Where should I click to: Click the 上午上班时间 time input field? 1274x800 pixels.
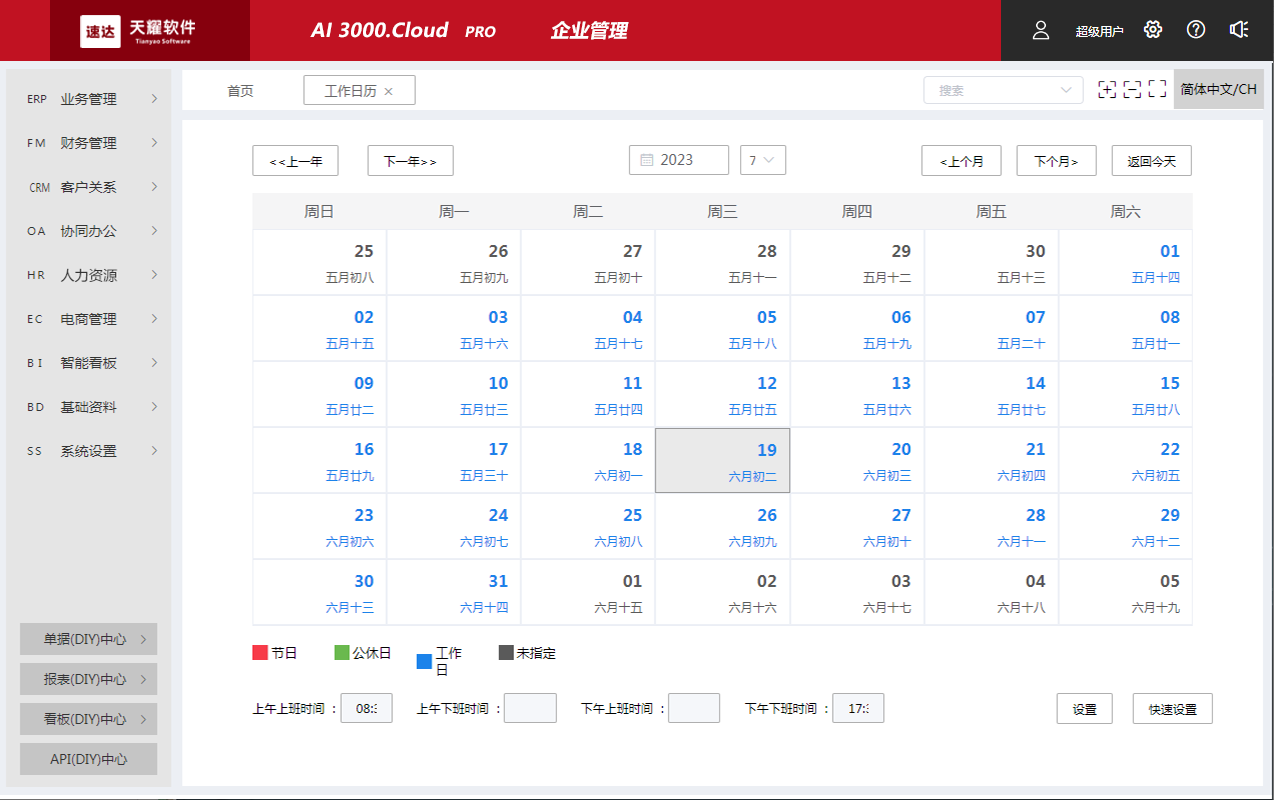(x=366, y=707)
